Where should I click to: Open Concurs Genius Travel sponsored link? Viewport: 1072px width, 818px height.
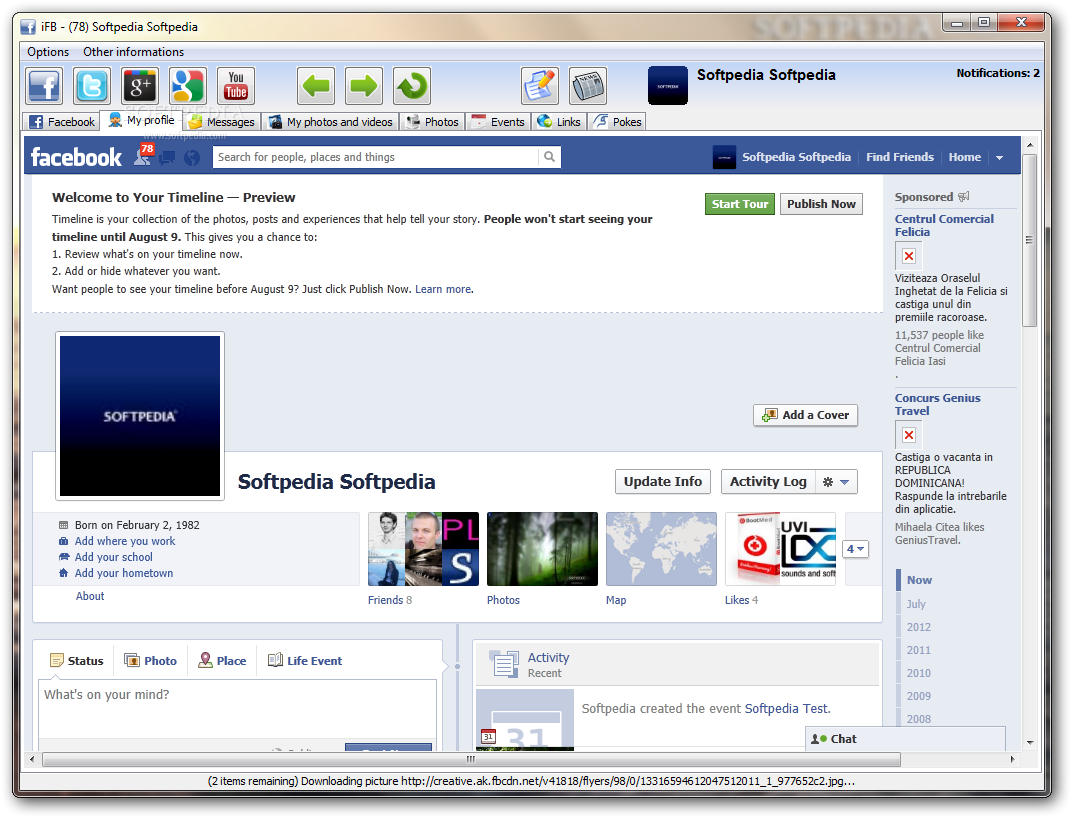(x=937, y=404)
